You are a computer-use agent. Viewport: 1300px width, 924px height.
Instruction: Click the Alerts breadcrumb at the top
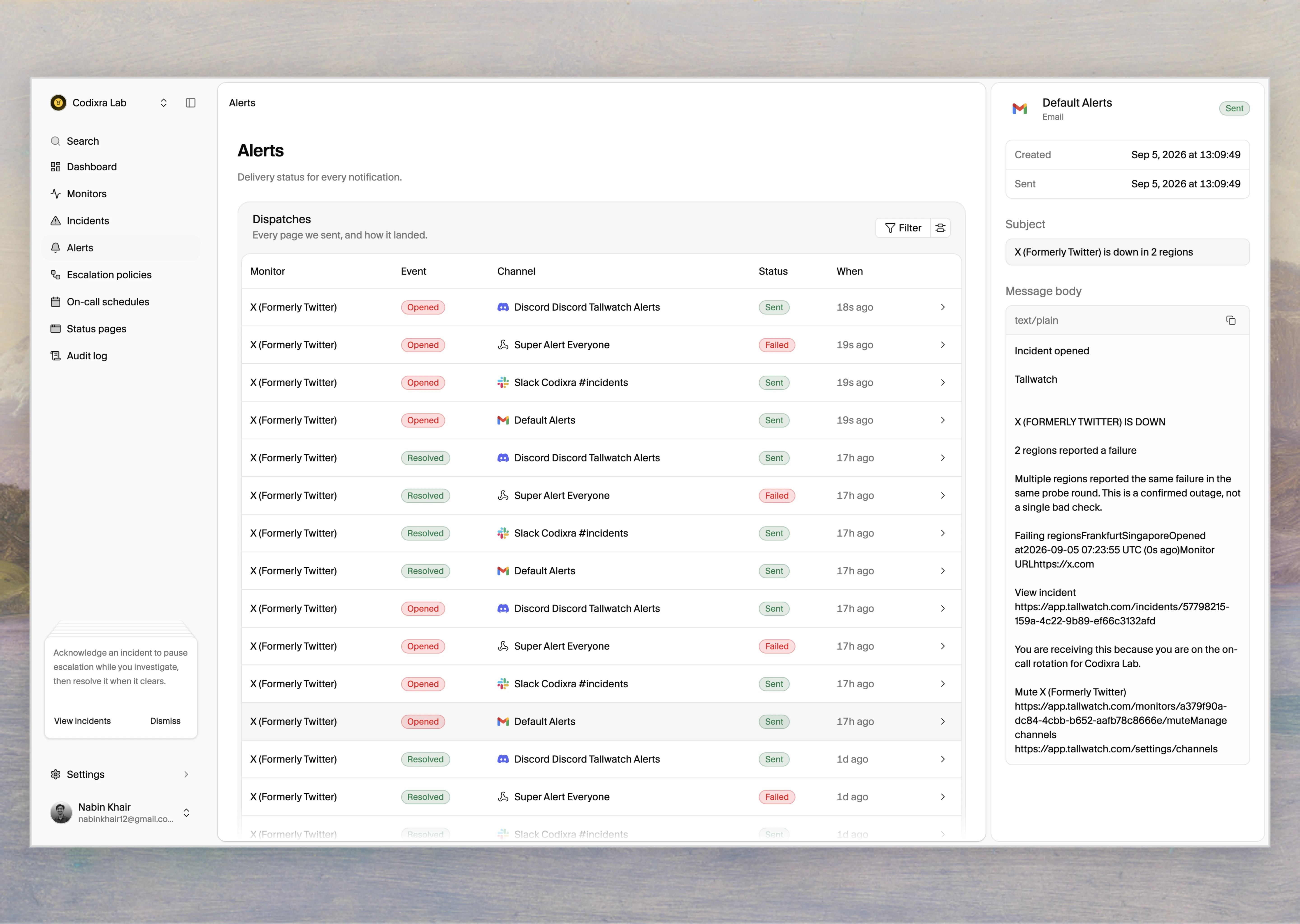pyautogui.click(x=242, y=103)
